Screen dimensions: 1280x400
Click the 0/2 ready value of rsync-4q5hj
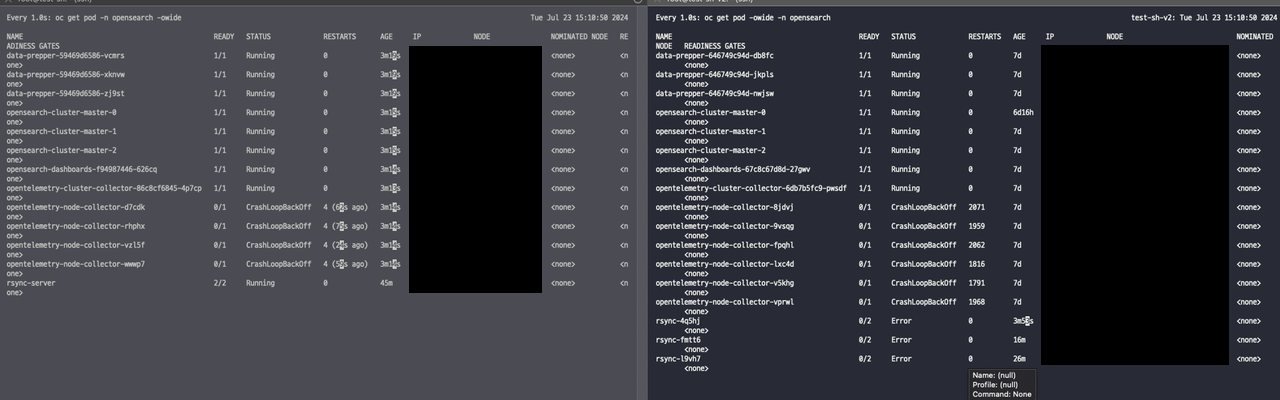(x=865, y=322)
